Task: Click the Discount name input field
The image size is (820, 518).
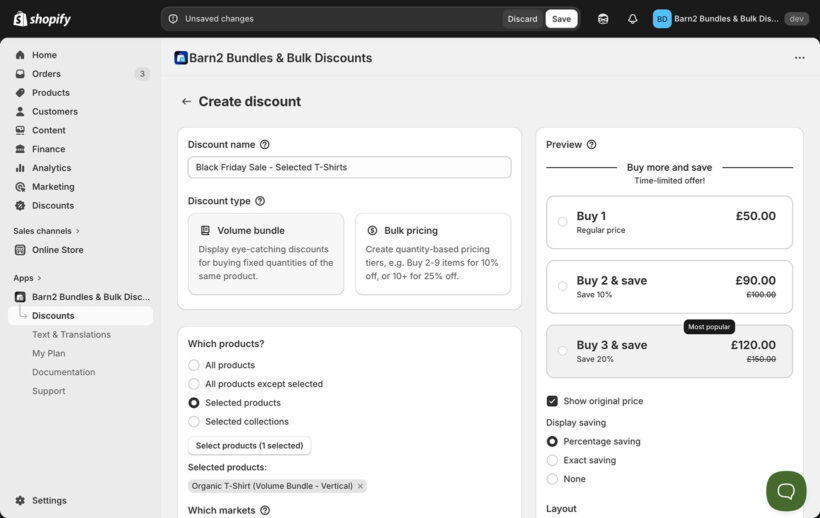Action: coord(349,167)
